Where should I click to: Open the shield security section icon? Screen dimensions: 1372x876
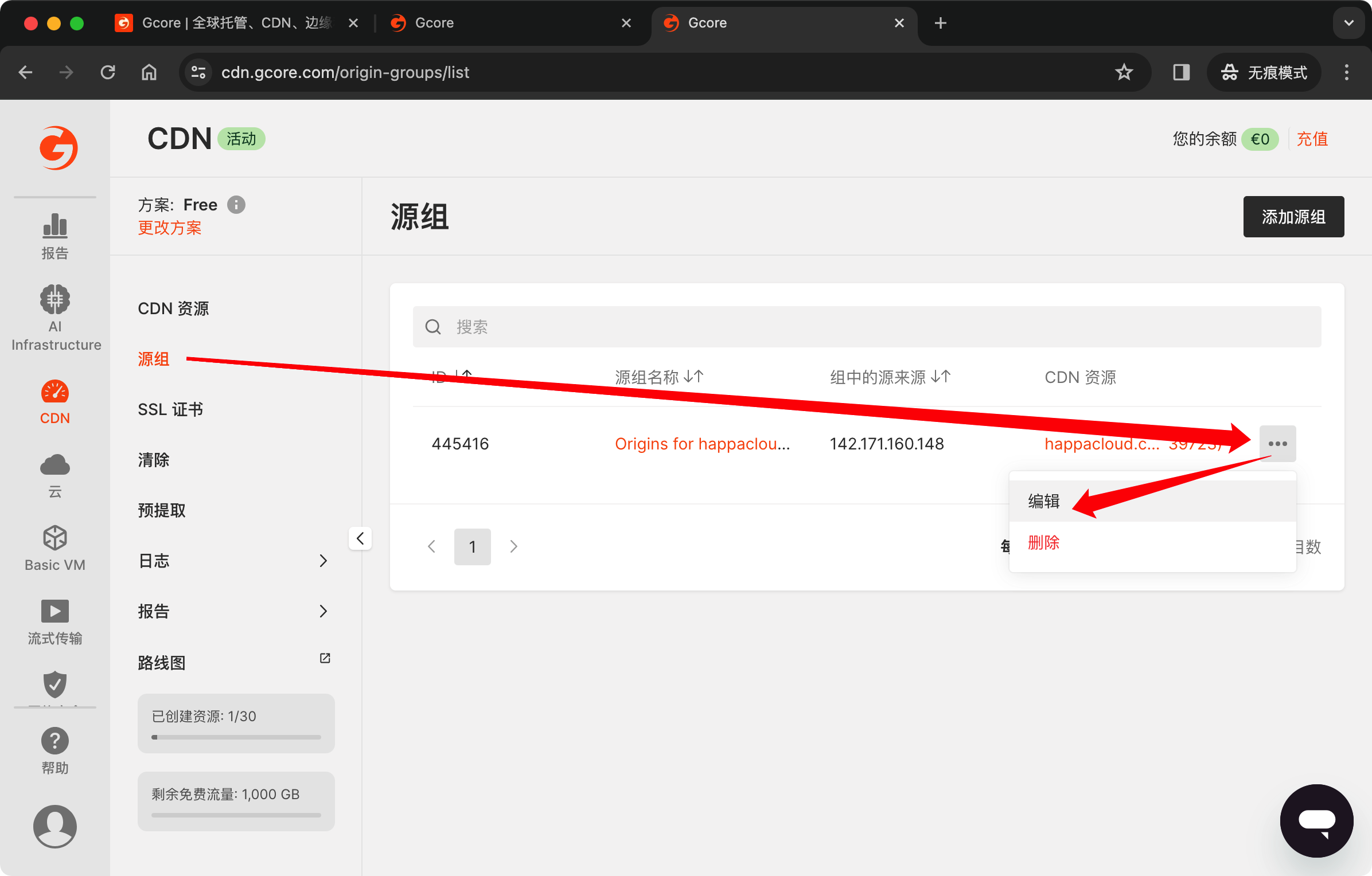[x=55, y=685]
